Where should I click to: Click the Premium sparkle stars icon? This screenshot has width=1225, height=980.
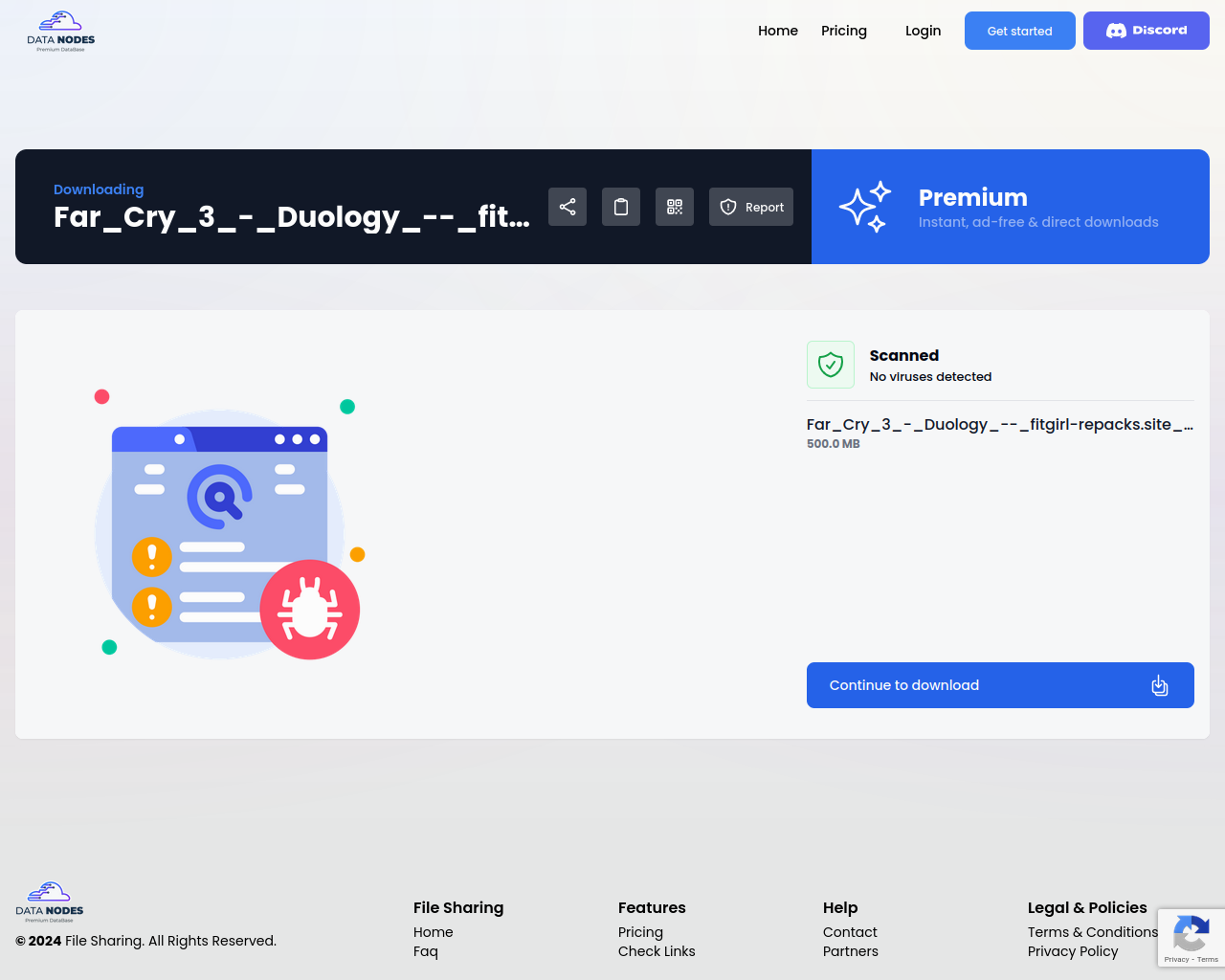coord(865,207)
